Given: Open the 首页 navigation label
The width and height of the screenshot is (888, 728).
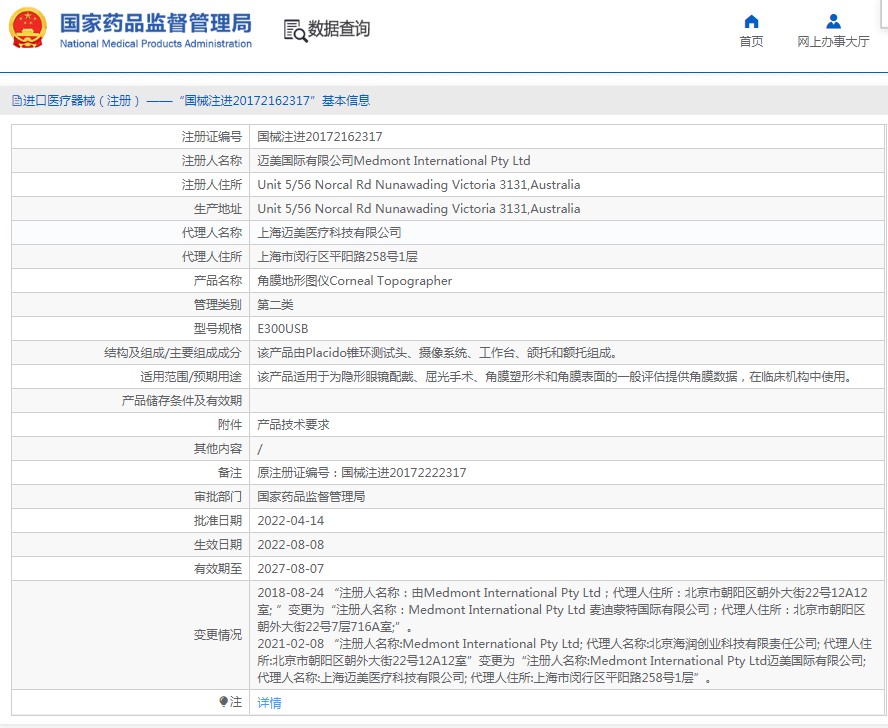Looking at the screenshot, I should tap(751, 42).
